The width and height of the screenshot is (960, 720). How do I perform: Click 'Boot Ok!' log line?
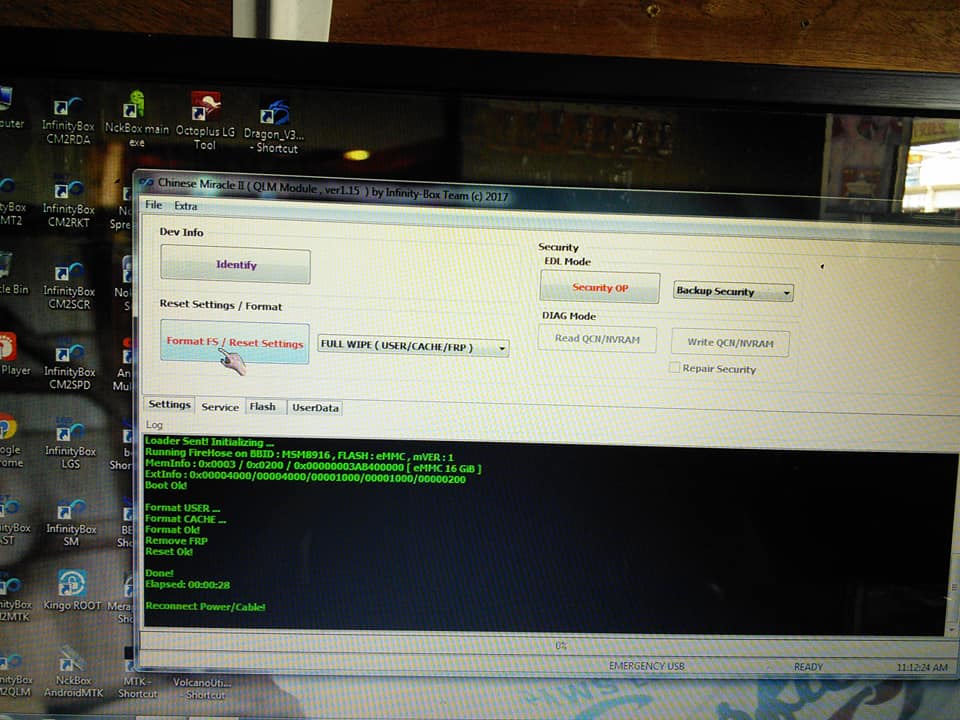[166, 485]
